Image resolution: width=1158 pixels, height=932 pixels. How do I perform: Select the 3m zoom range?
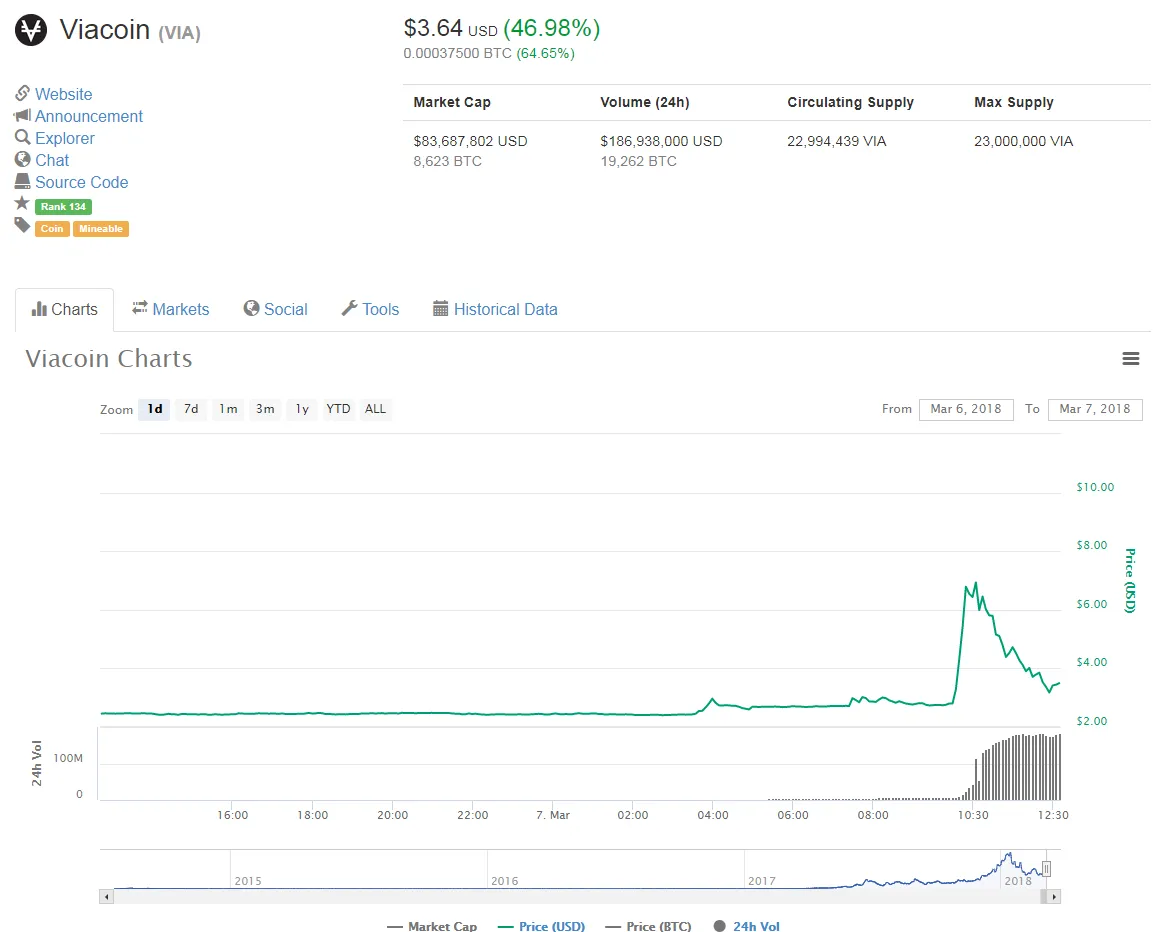[x=265, y=409]
